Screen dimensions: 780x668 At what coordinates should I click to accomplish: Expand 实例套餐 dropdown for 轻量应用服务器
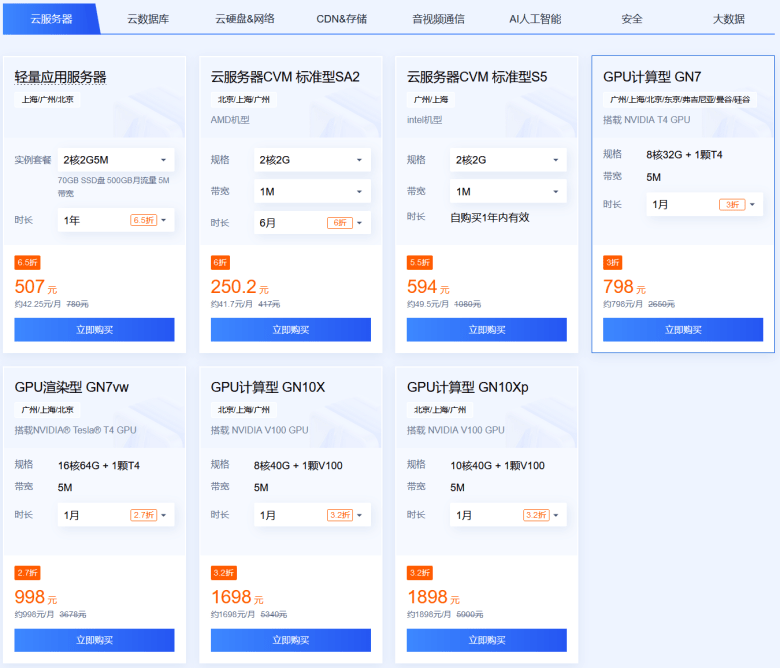116,160
